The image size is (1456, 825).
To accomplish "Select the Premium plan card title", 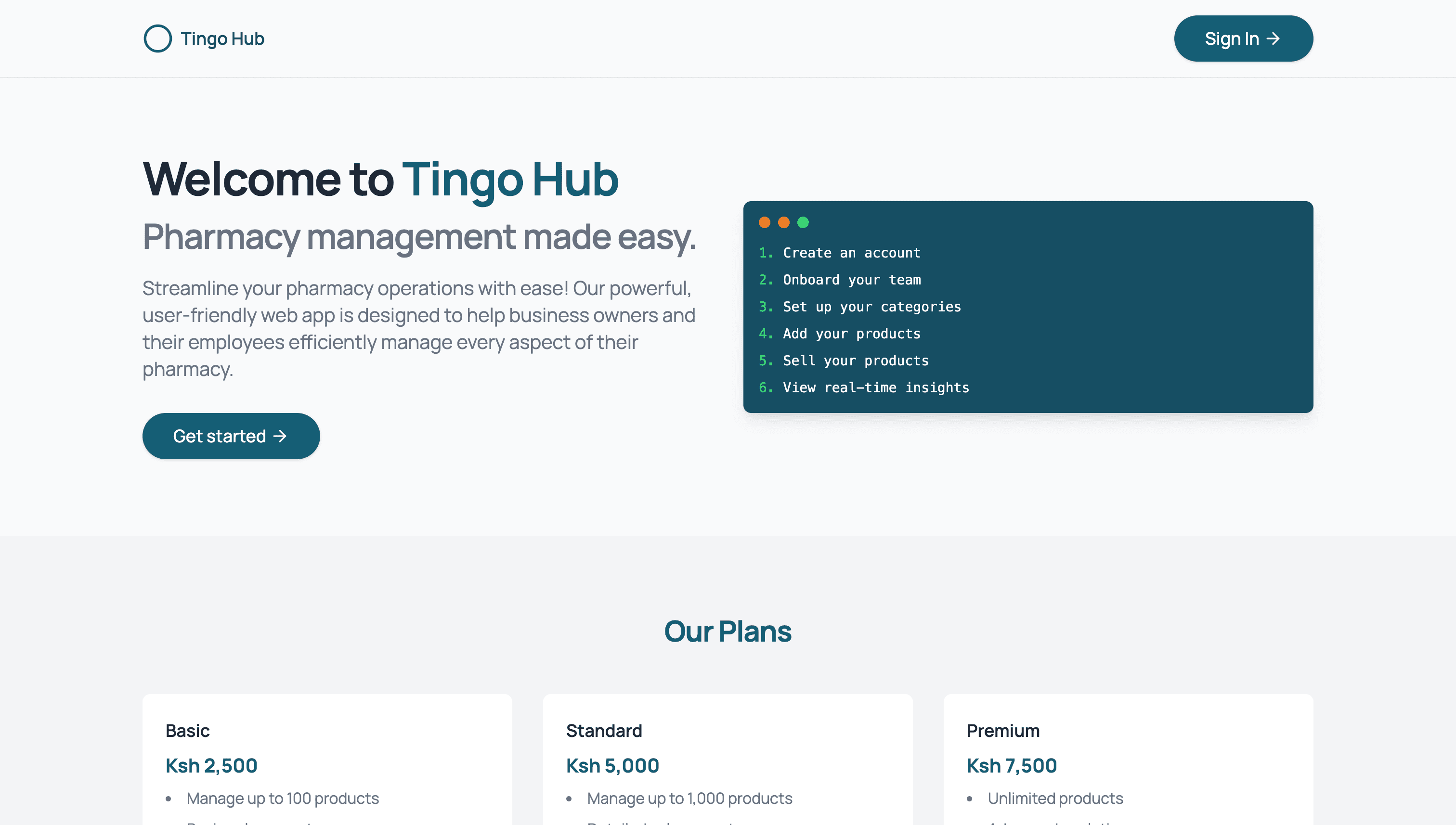I will pos(1002,730).
